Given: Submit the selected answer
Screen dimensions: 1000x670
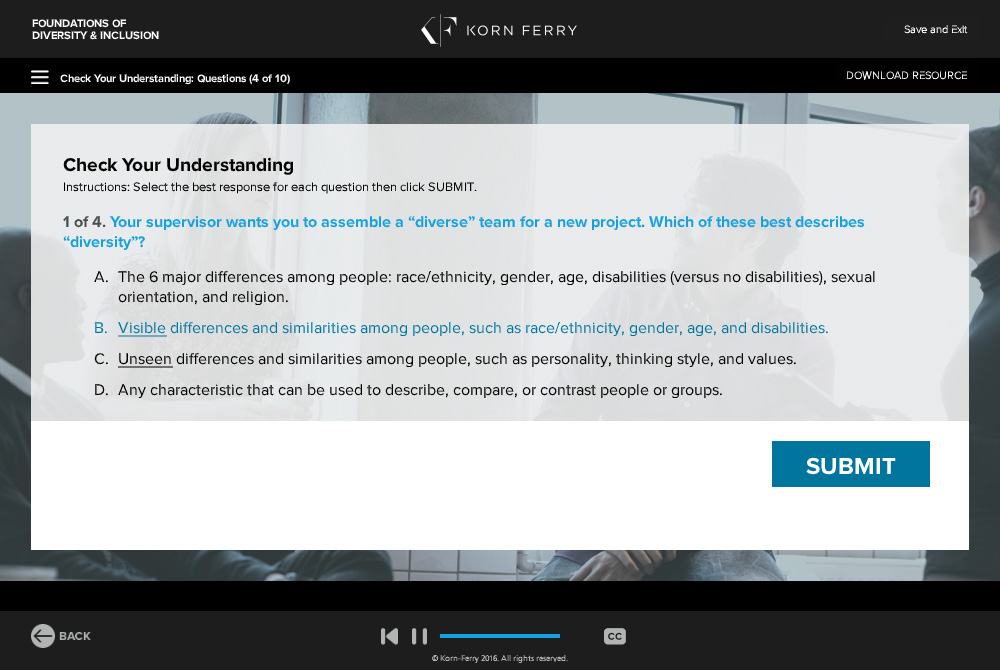Looking at the screenshot, I should point(850,465).
